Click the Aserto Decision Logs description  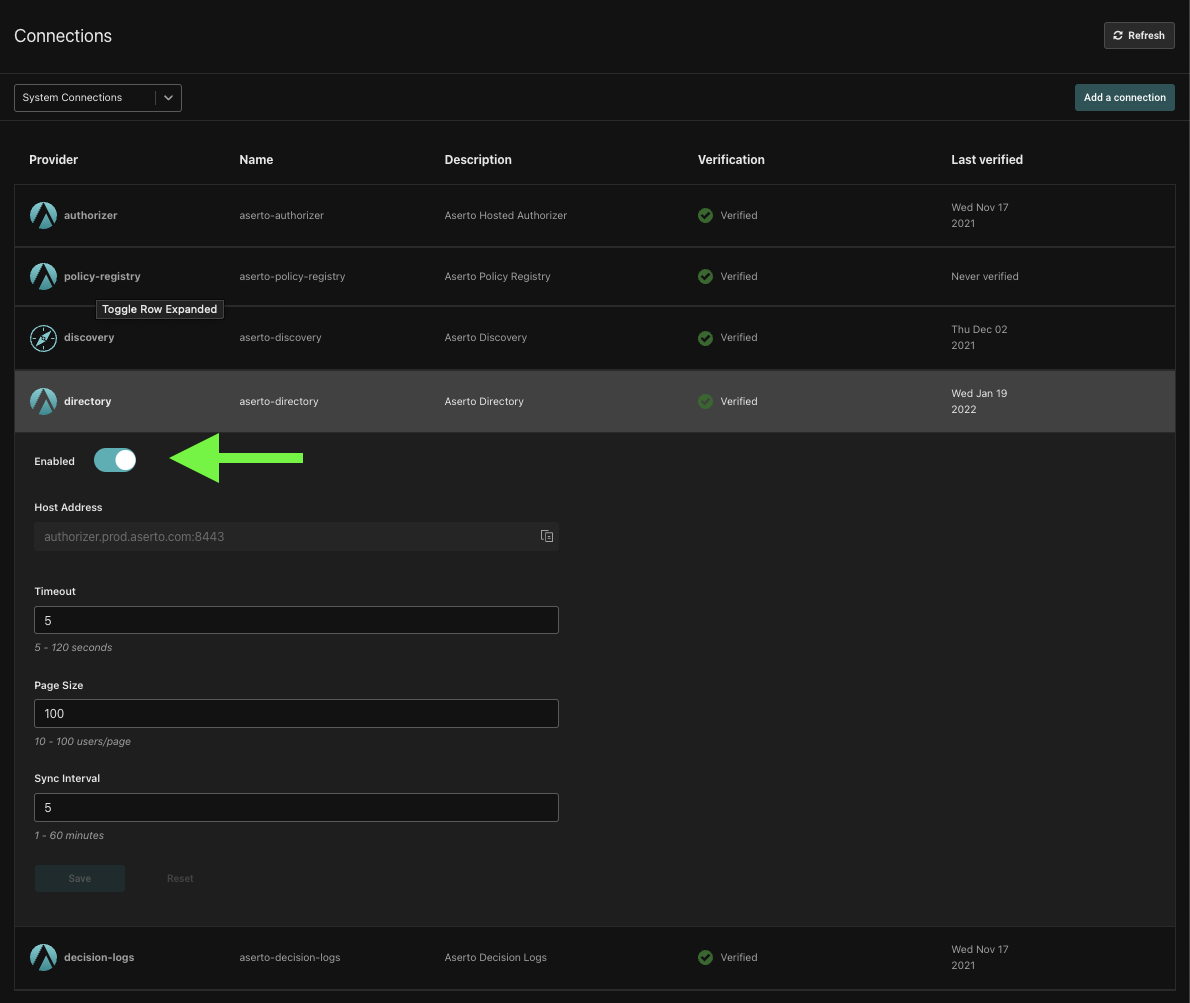click(496, 957)
